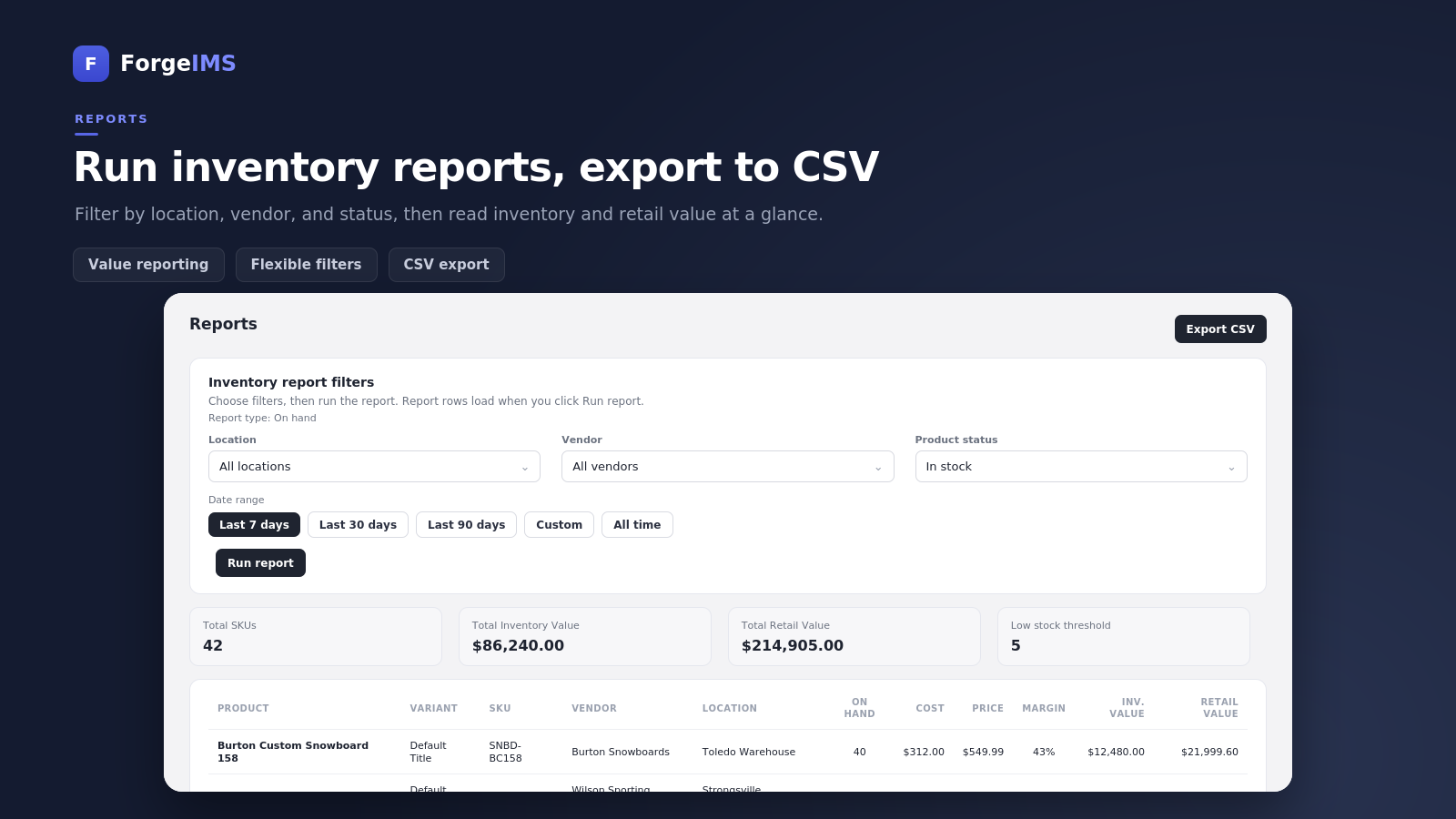Screen dimensions: 1456x819
Task: Sort by the VENDOR column header
Action: point(594,708)
